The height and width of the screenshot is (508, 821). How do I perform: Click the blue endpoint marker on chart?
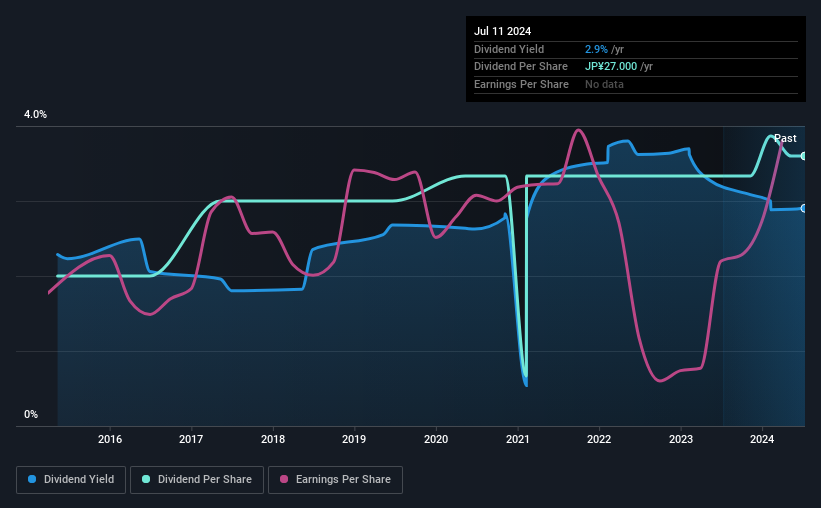803,208
